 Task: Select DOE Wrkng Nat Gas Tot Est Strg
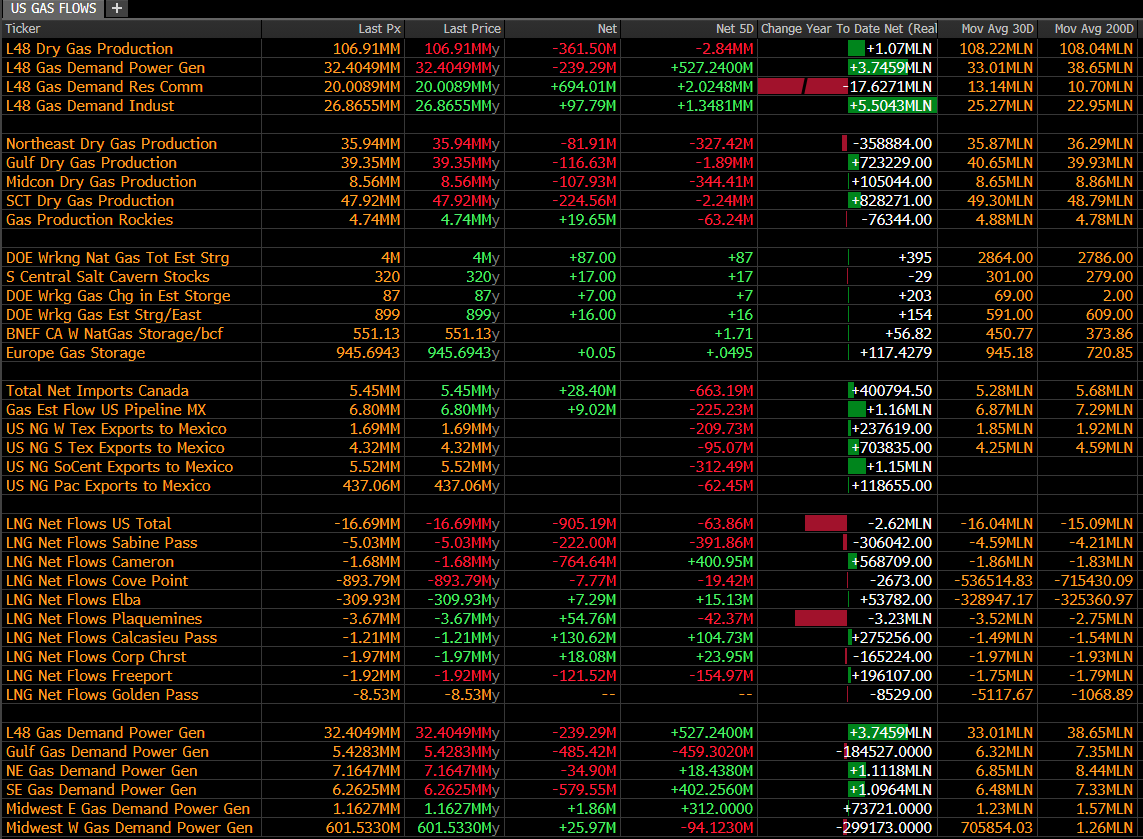point(117,257)
